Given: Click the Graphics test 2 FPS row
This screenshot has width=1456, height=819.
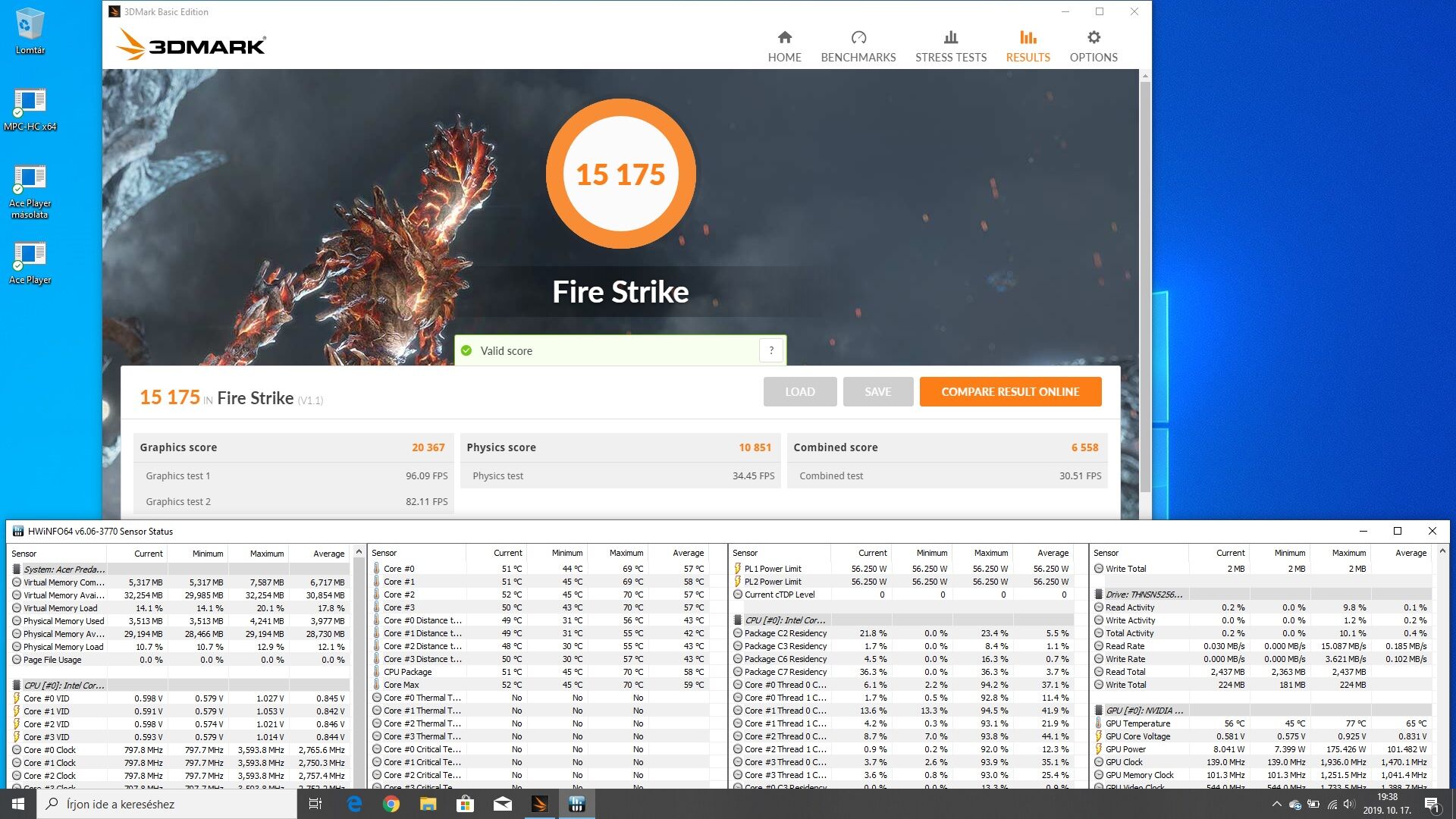Looking at the screenshot, I should click(x=293, y=501).
